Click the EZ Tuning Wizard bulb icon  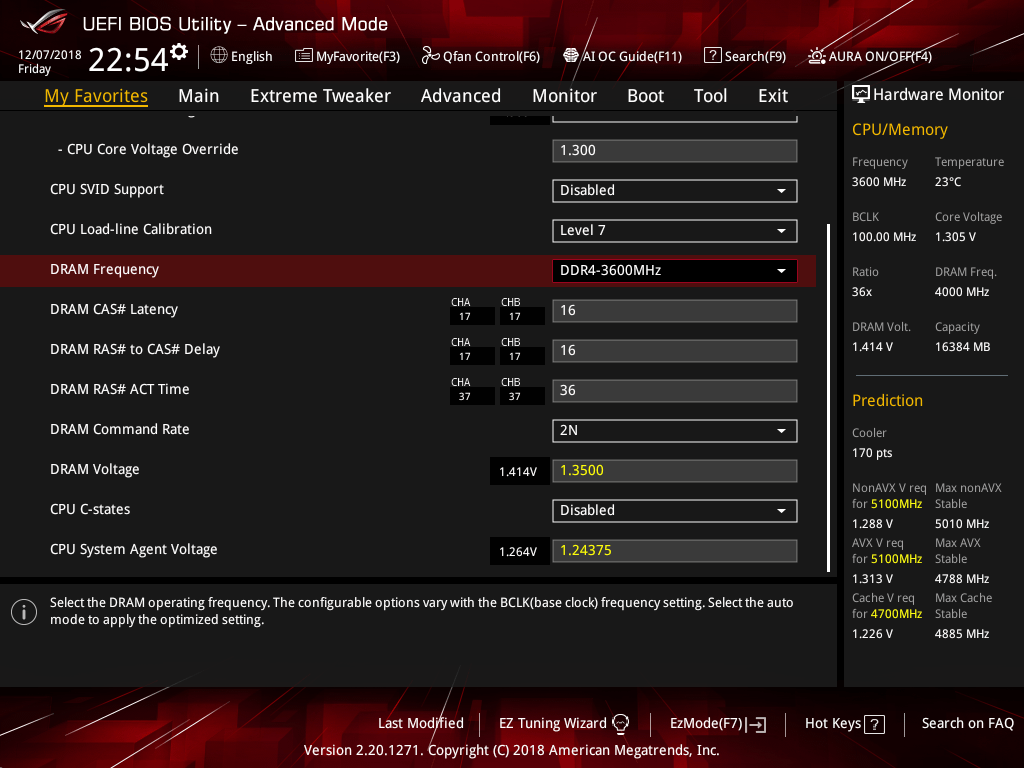click(x=620, y=724)
